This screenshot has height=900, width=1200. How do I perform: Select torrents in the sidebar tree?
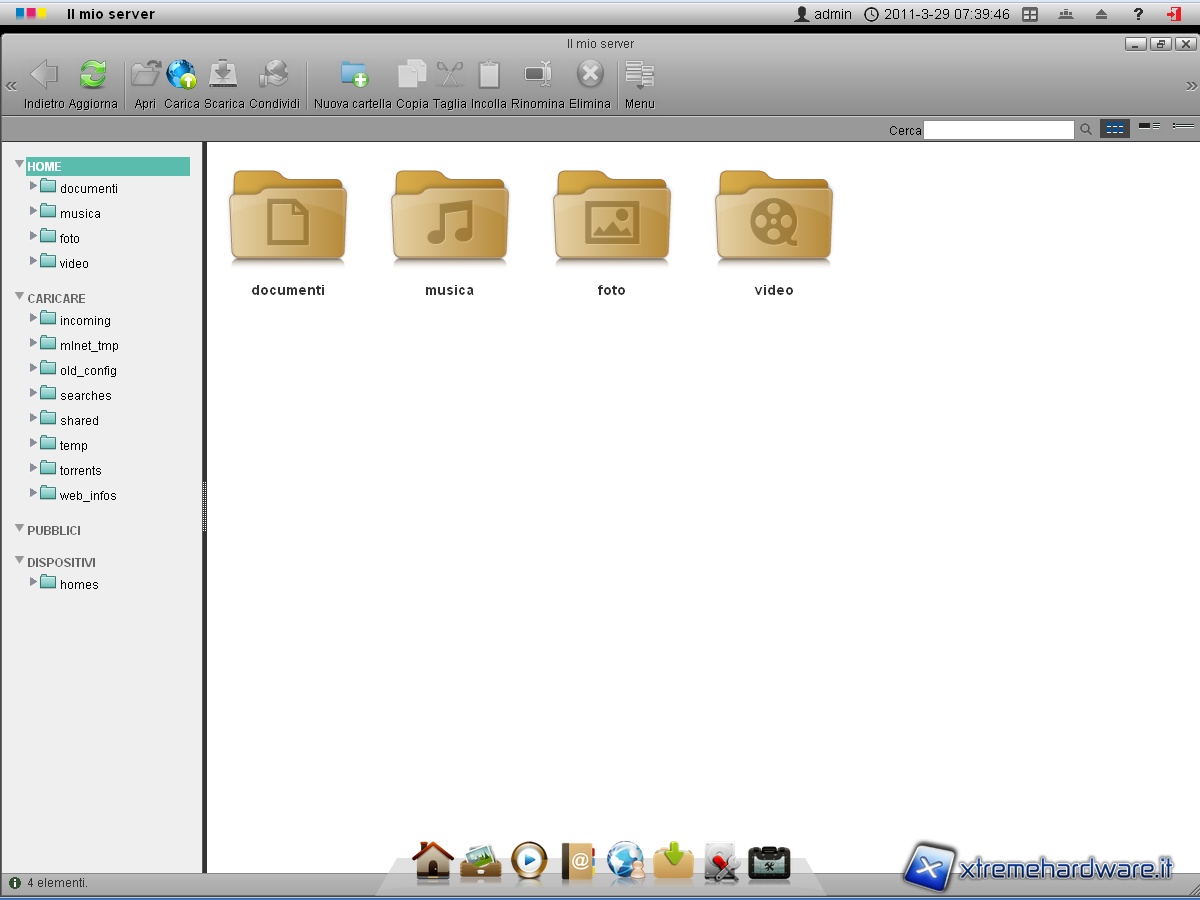coord(80,471)
